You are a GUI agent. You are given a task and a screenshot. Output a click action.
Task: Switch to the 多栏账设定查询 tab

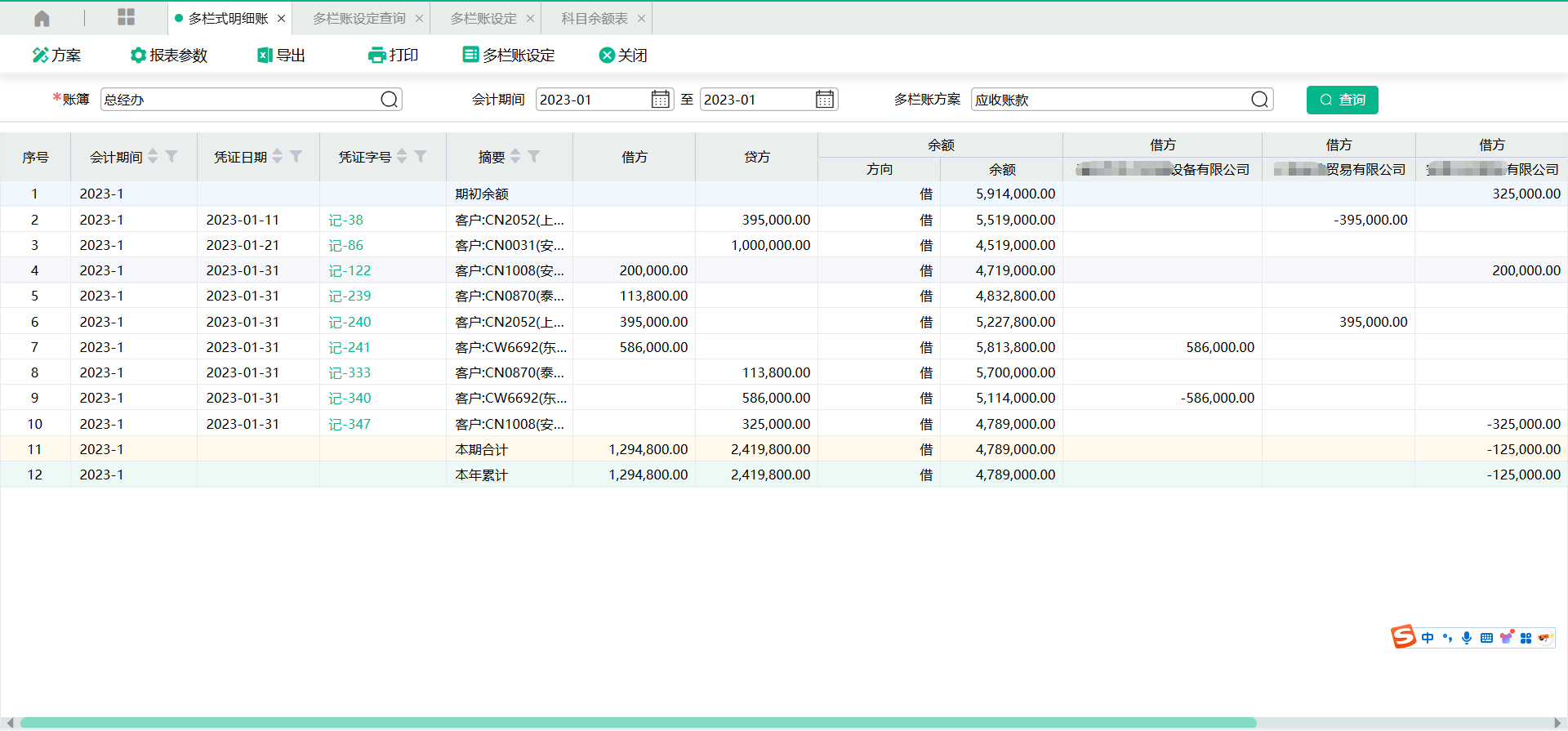(x=359, y=18)
